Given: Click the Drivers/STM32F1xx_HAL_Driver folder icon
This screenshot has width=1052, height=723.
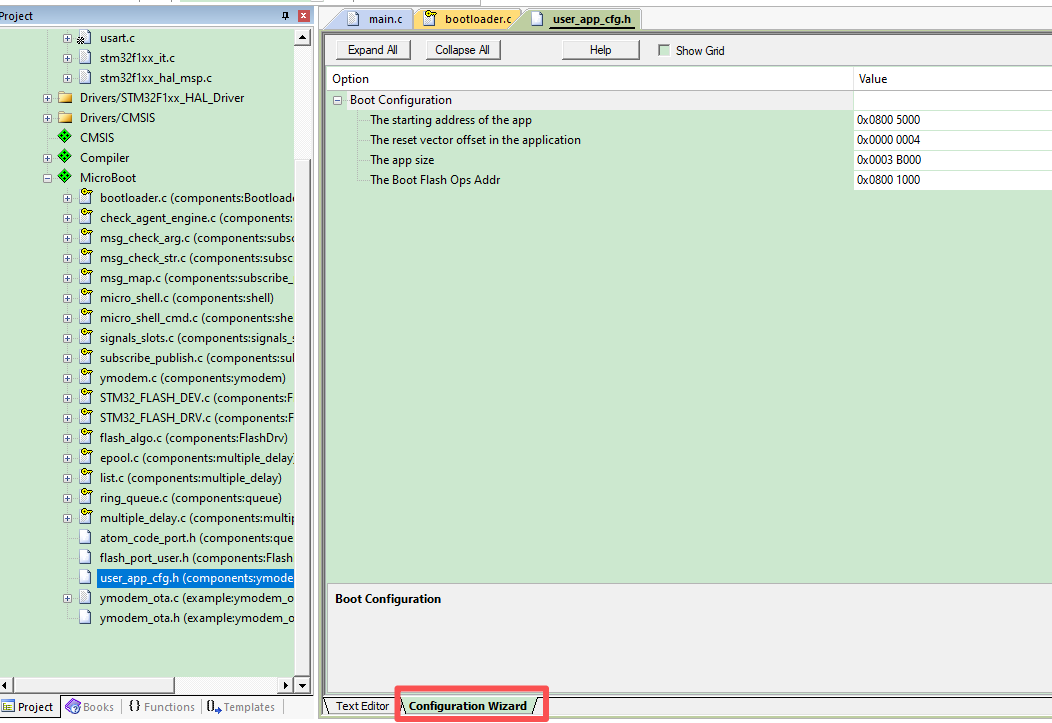Looking at the screenshot, I should pos(65,97).
